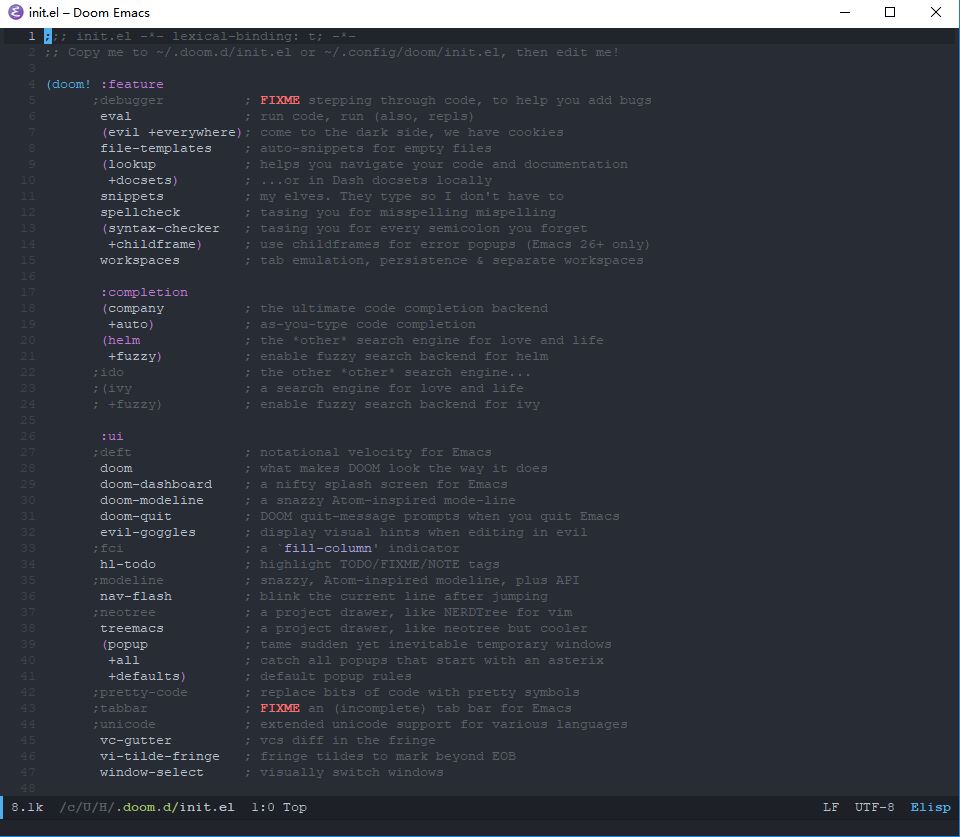Maximize the Doom Emacs window
This screenshot has height=837, width=960.
point(890,12)
